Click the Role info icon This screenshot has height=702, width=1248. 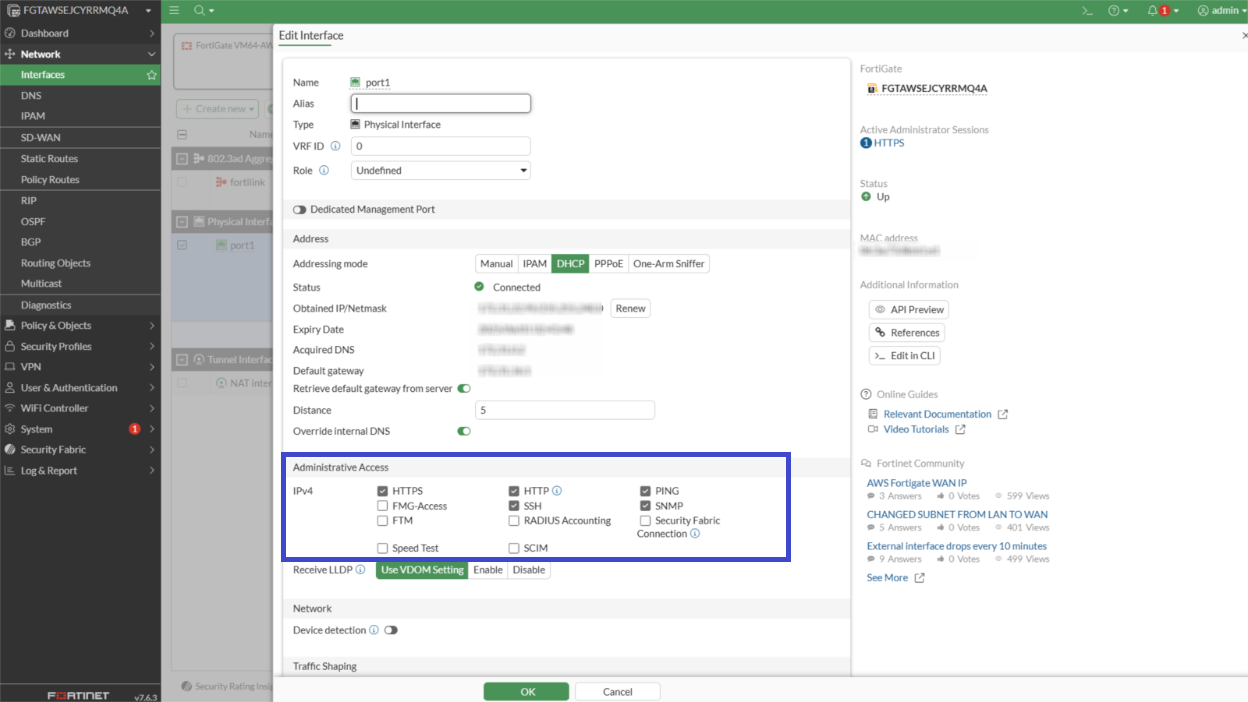point(324,171)
